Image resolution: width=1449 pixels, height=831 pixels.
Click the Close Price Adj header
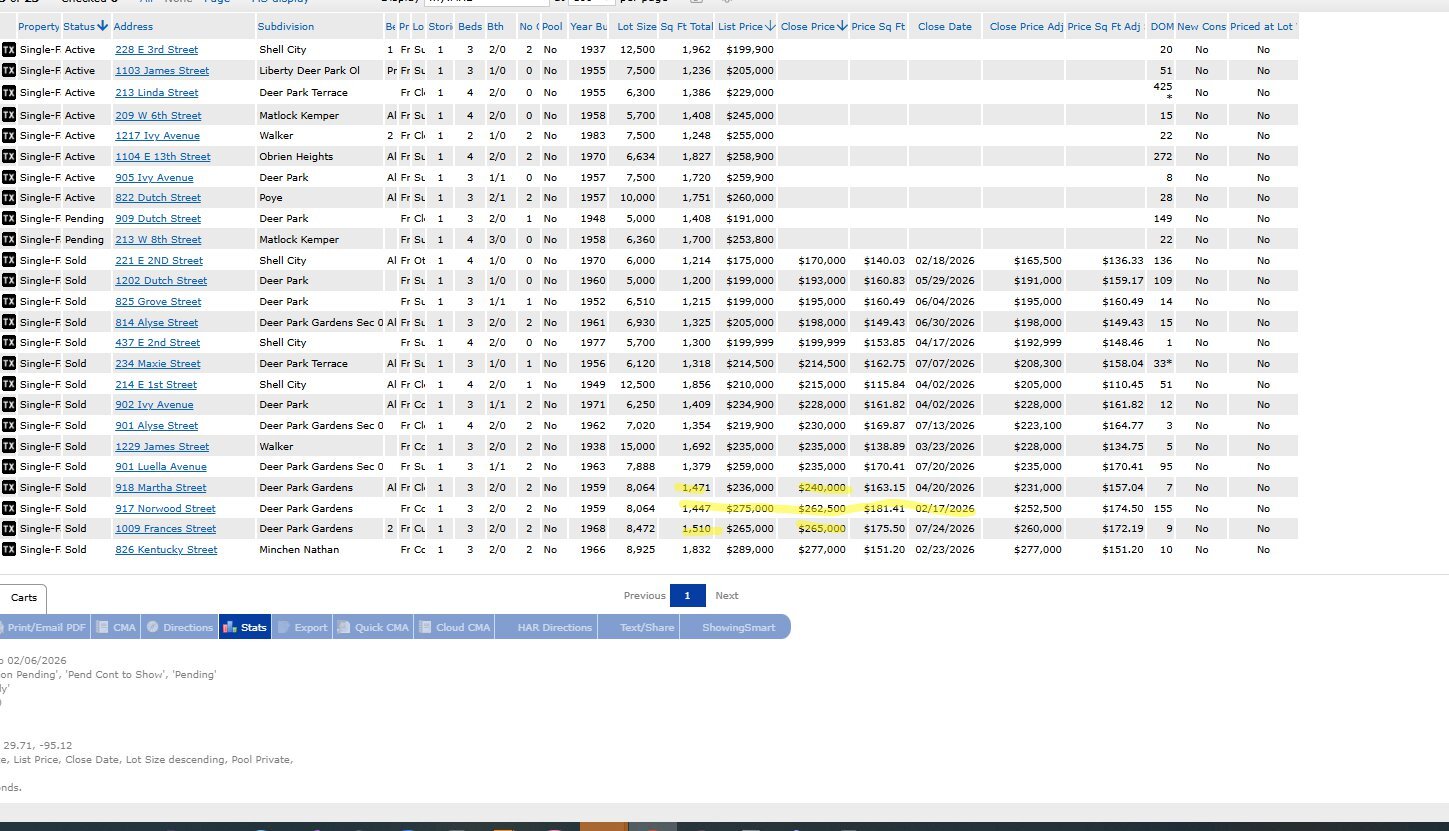coord(1026,26)
